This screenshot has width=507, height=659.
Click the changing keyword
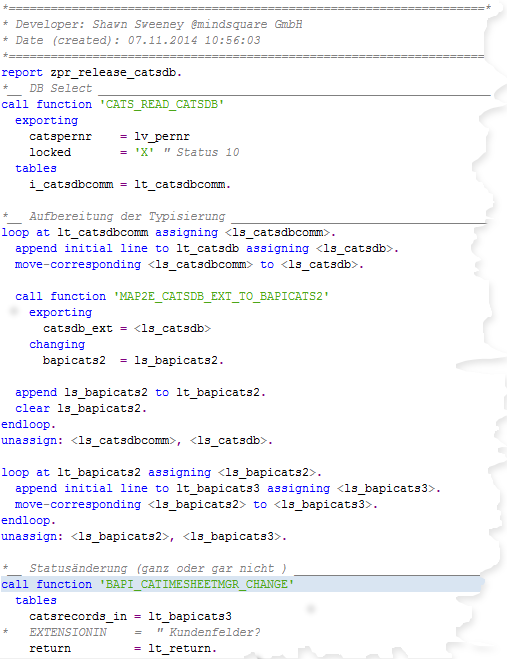pos(57,344)
